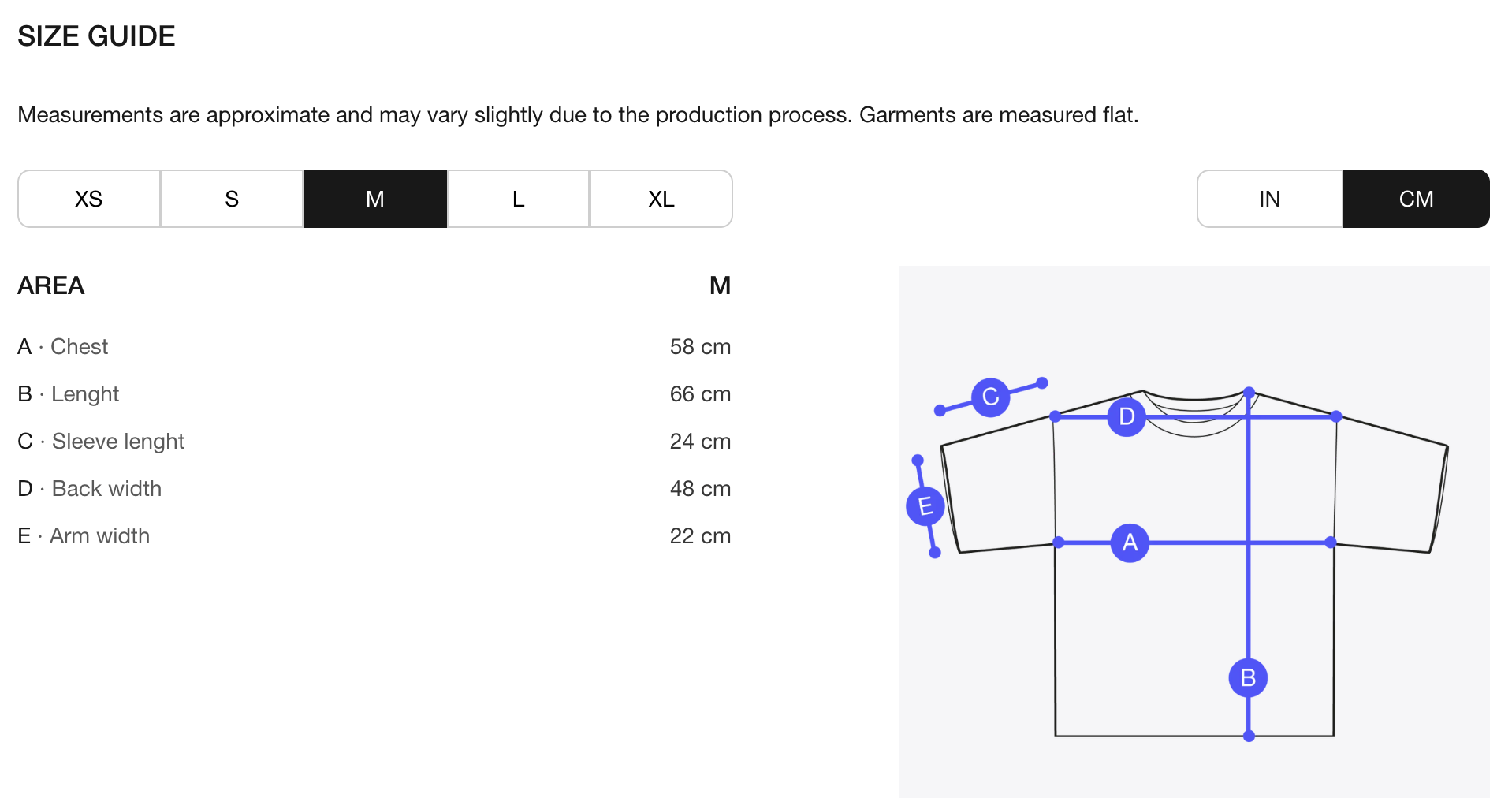Image resolution: width=1512 pixels, height=798 pixels.
Task: Toggle units to centimeters (CM)
Action: pyautogui.click(x=1416, y=199)
